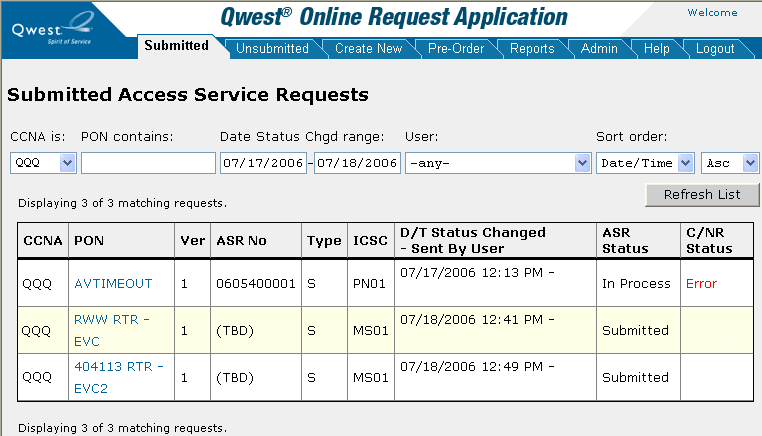Screen dimensions: 762x436
Task: Switch to the Create New tab
Action: pyautogui.click(x=368, y=48)
